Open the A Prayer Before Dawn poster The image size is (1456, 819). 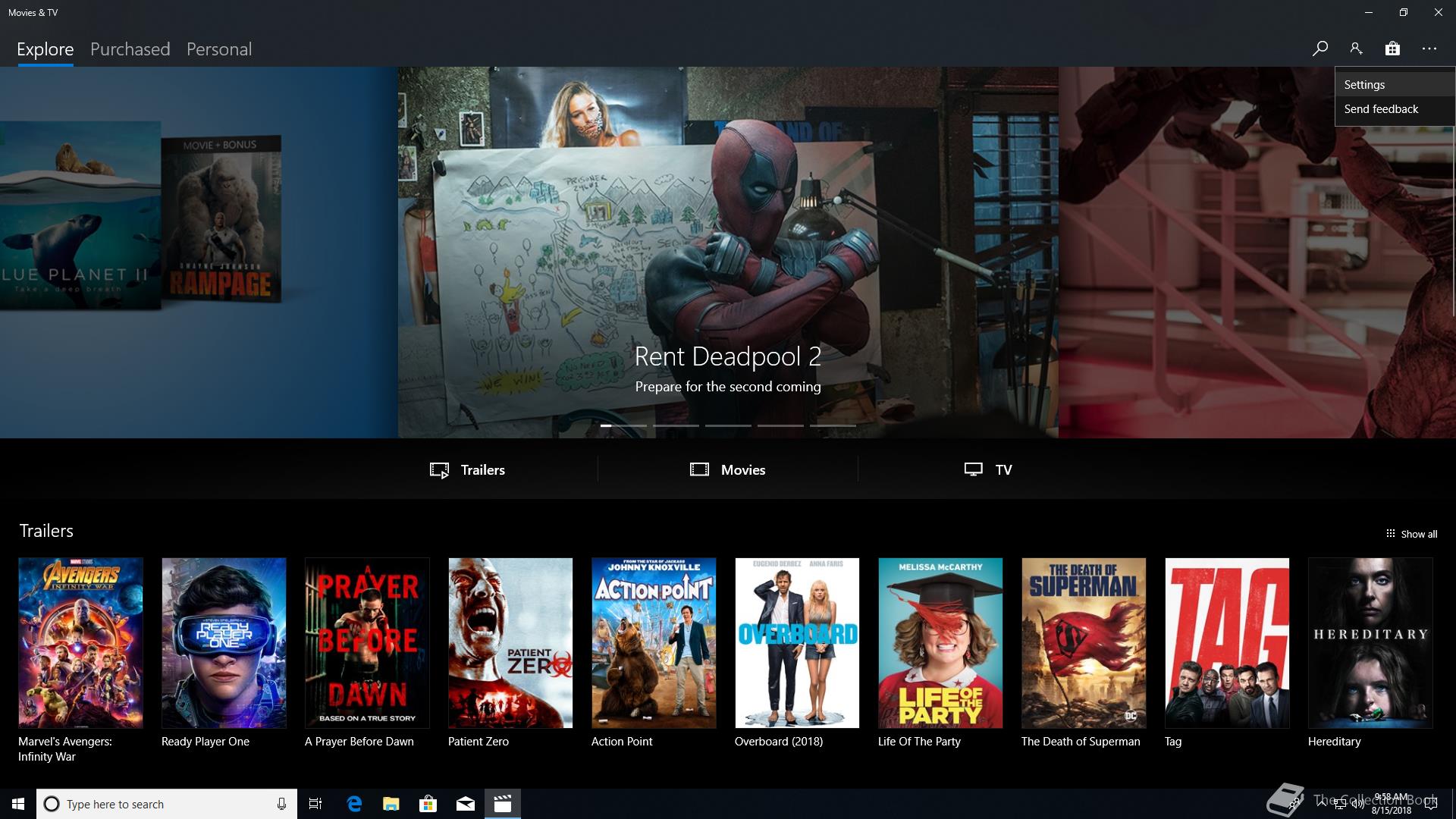(367, 643)
